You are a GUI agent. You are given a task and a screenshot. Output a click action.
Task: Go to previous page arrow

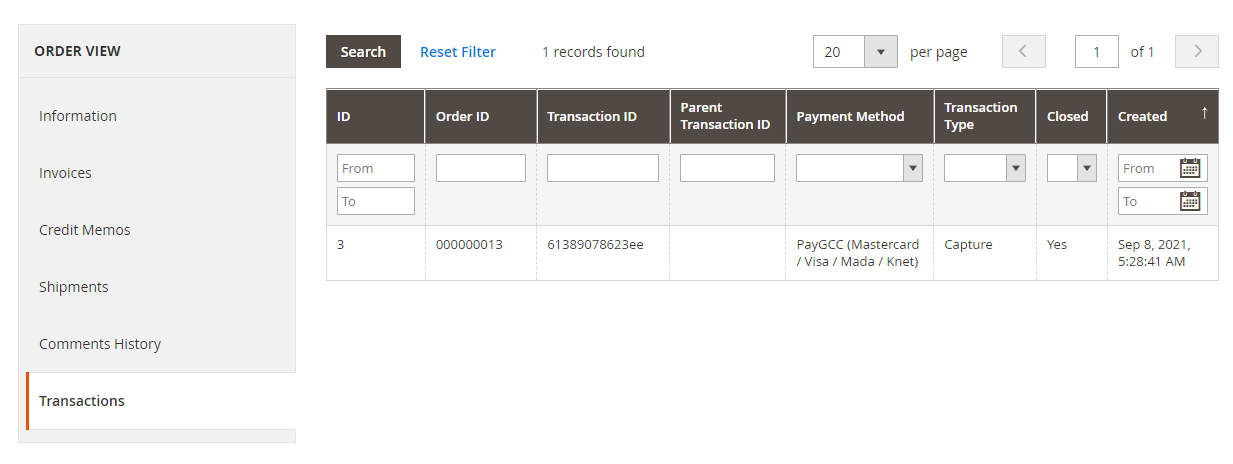point(1023,52)
